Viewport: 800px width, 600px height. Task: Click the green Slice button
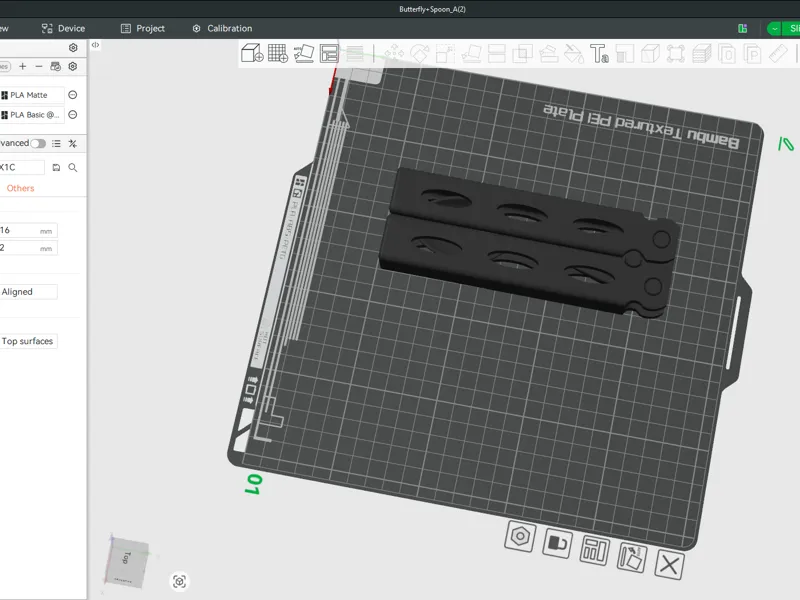coord(792,29)
